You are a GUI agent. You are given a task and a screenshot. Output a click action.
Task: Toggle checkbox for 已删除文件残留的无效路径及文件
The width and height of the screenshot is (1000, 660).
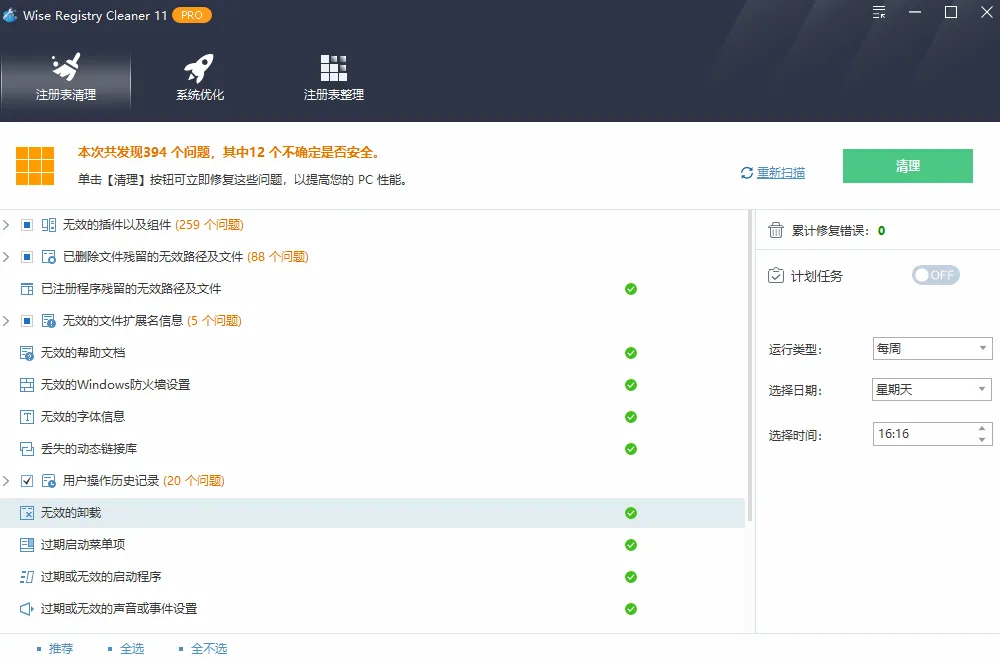pos(27,256)
